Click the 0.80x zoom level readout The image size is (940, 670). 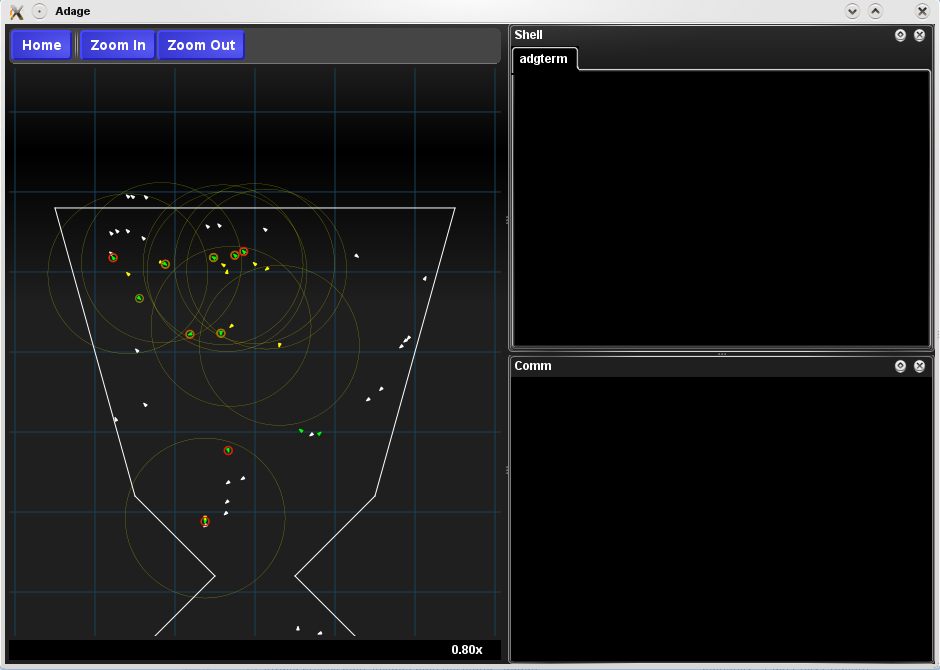tap(466, 650)
